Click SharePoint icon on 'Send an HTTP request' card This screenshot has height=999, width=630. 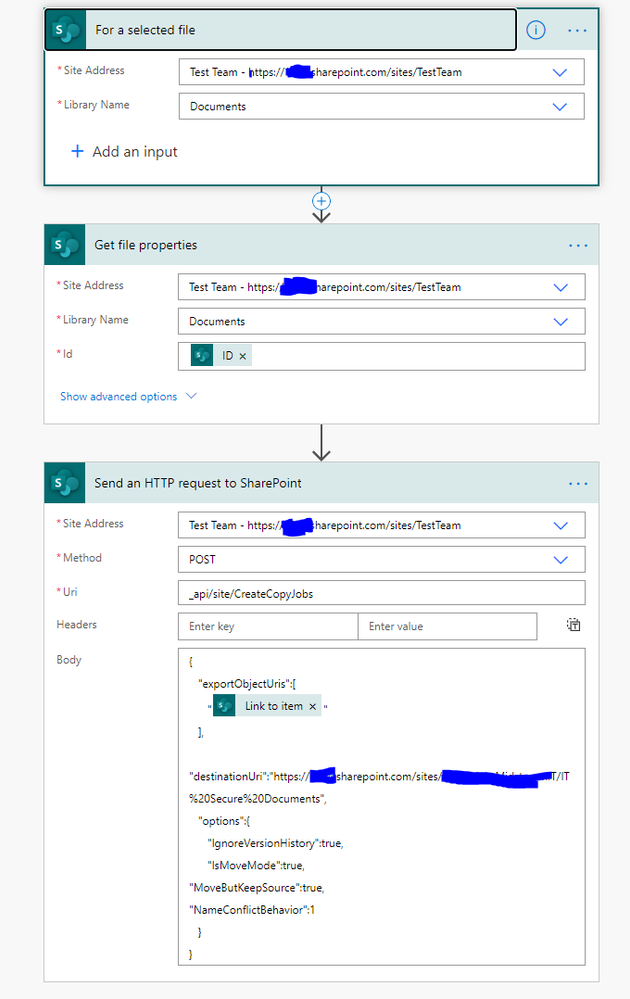[65, 483]
